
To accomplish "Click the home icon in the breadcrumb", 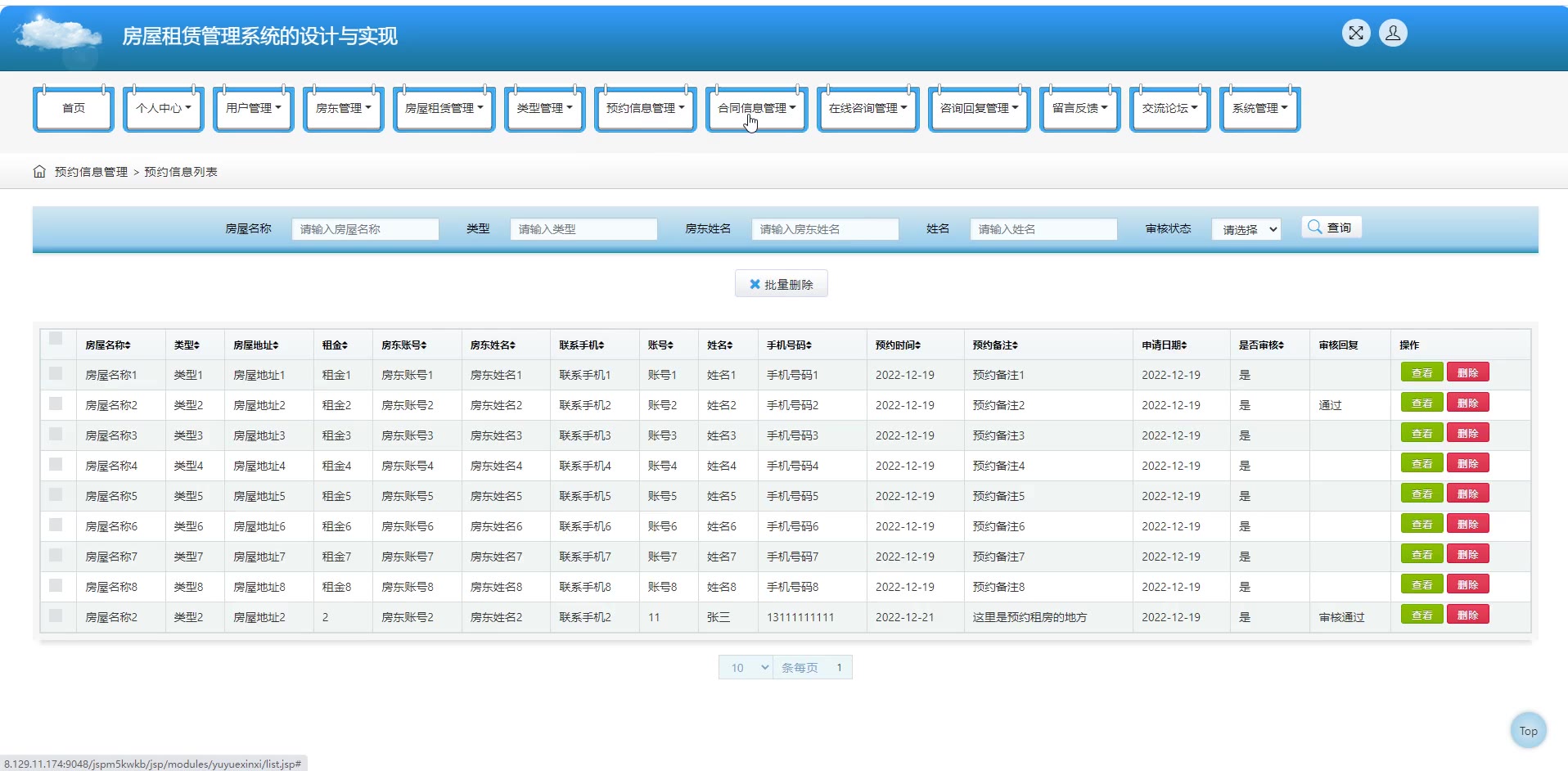I will point(39,171).
